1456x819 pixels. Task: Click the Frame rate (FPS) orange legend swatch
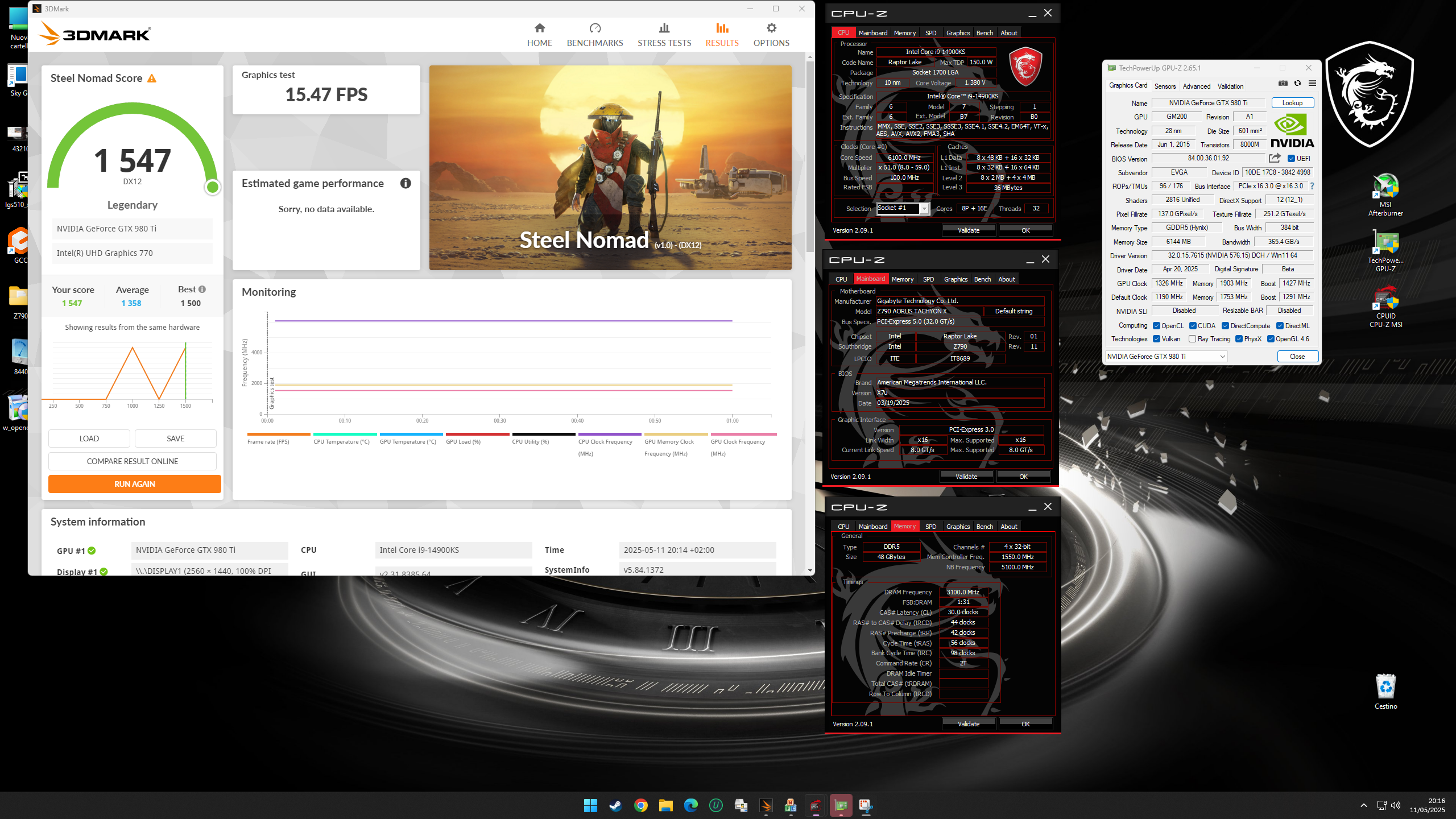pos(279,434)
